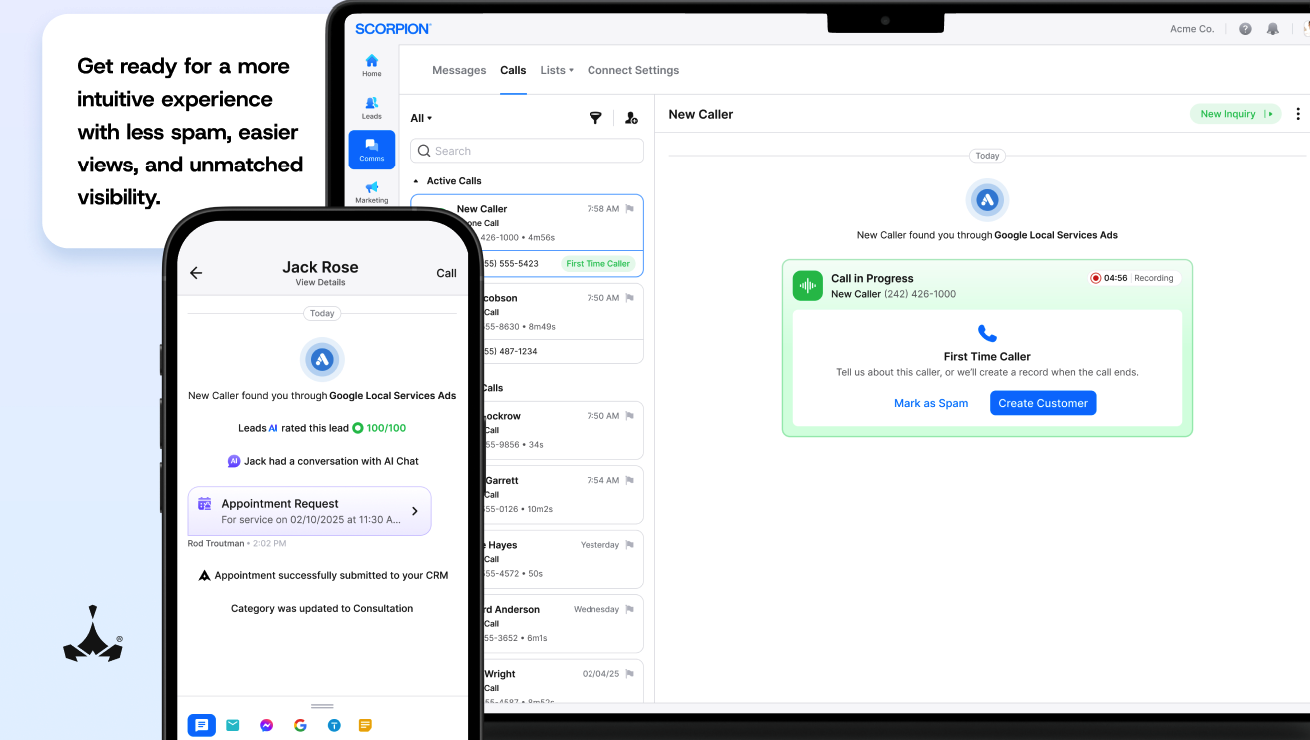The height and width of the screenshot is (740, 1310).
Task: Click the filter funnel icon above search
Action: (x=595, y=118)
